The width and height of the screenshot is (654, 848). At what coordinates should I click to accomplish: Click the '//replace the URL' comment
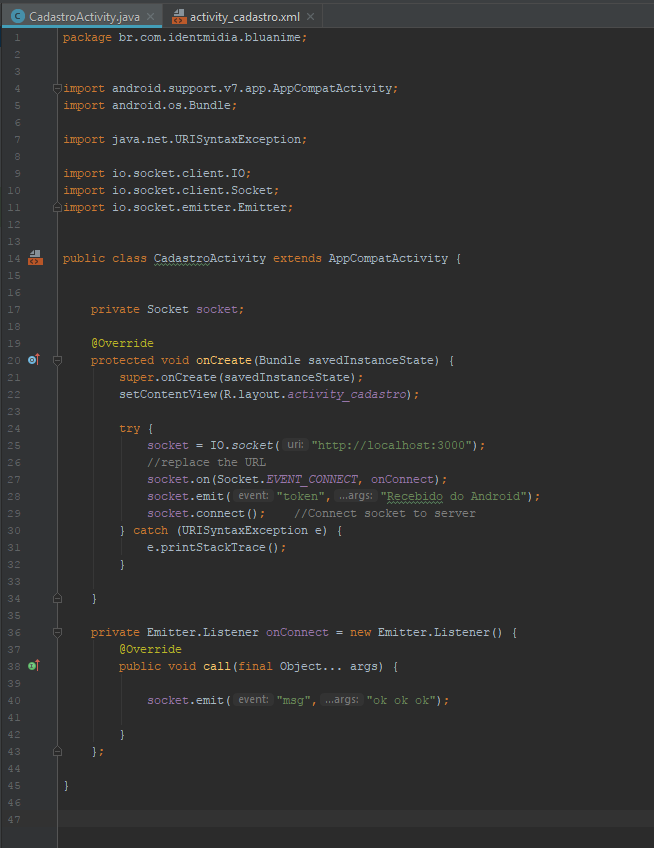point(206,462)
